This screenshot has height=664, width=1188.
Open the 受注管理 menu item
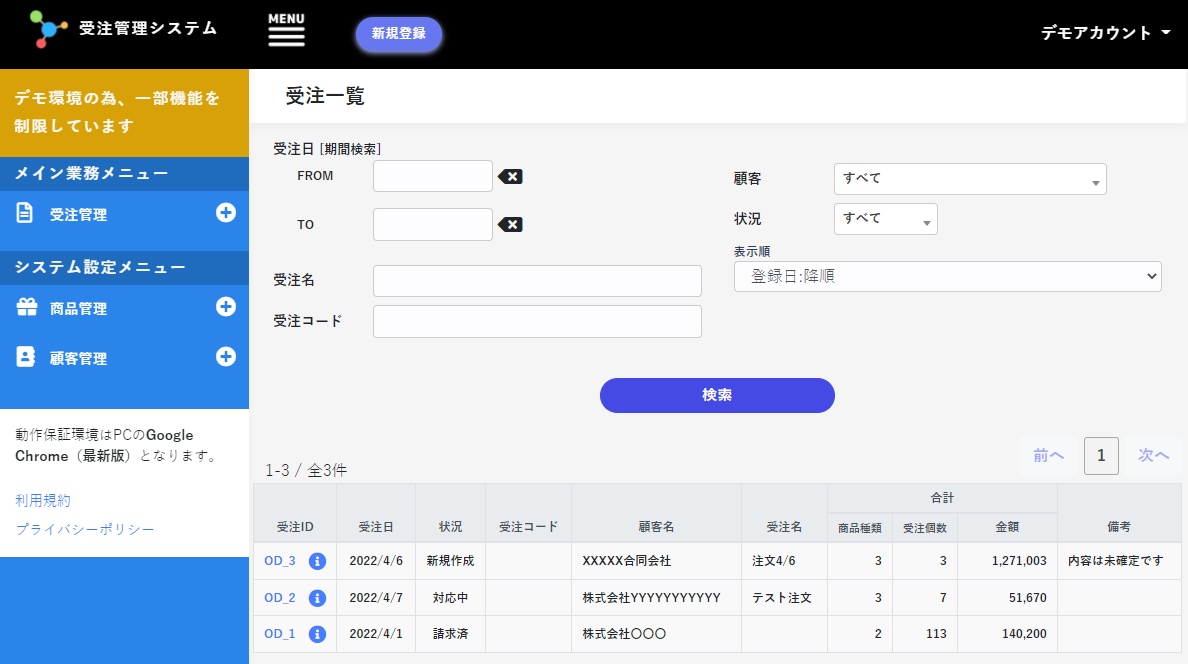click(x=78, y=215)
